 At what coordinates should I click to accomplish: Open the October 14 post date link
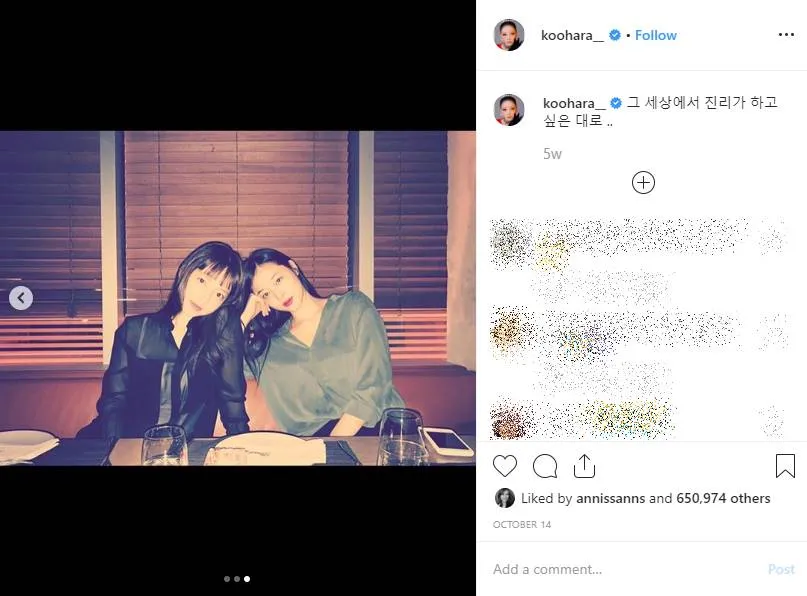pos(522,524)
